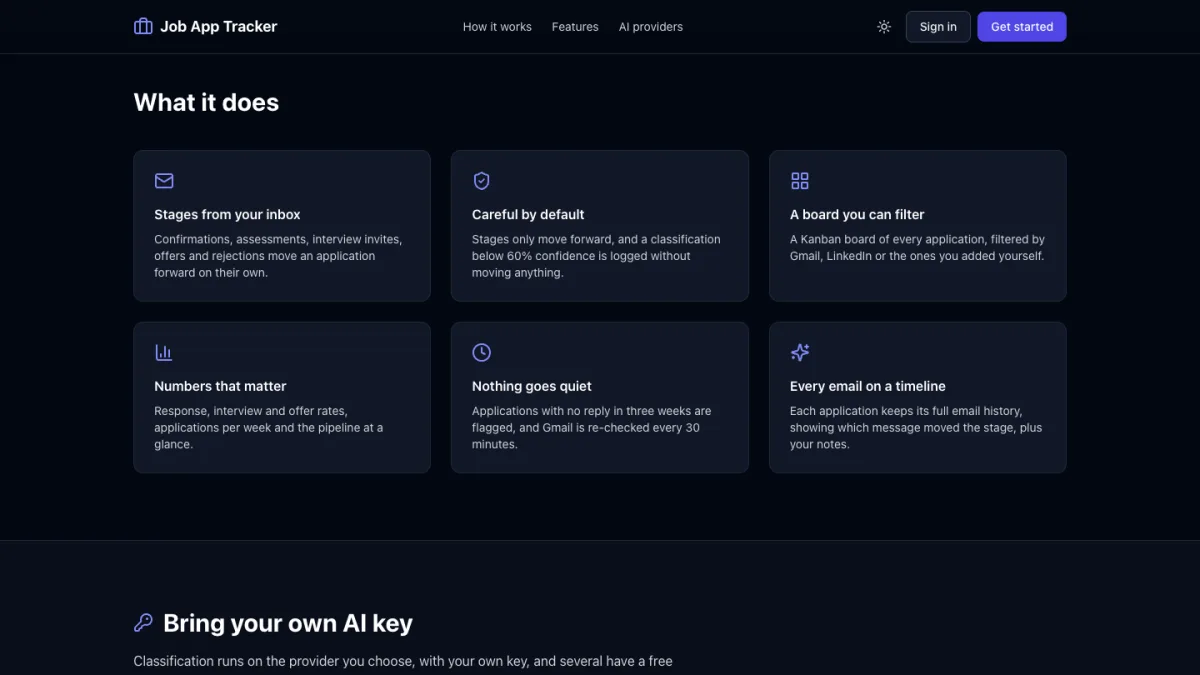Click the bar chart icon
The image size is (1200, 675).
pos(164,352)
